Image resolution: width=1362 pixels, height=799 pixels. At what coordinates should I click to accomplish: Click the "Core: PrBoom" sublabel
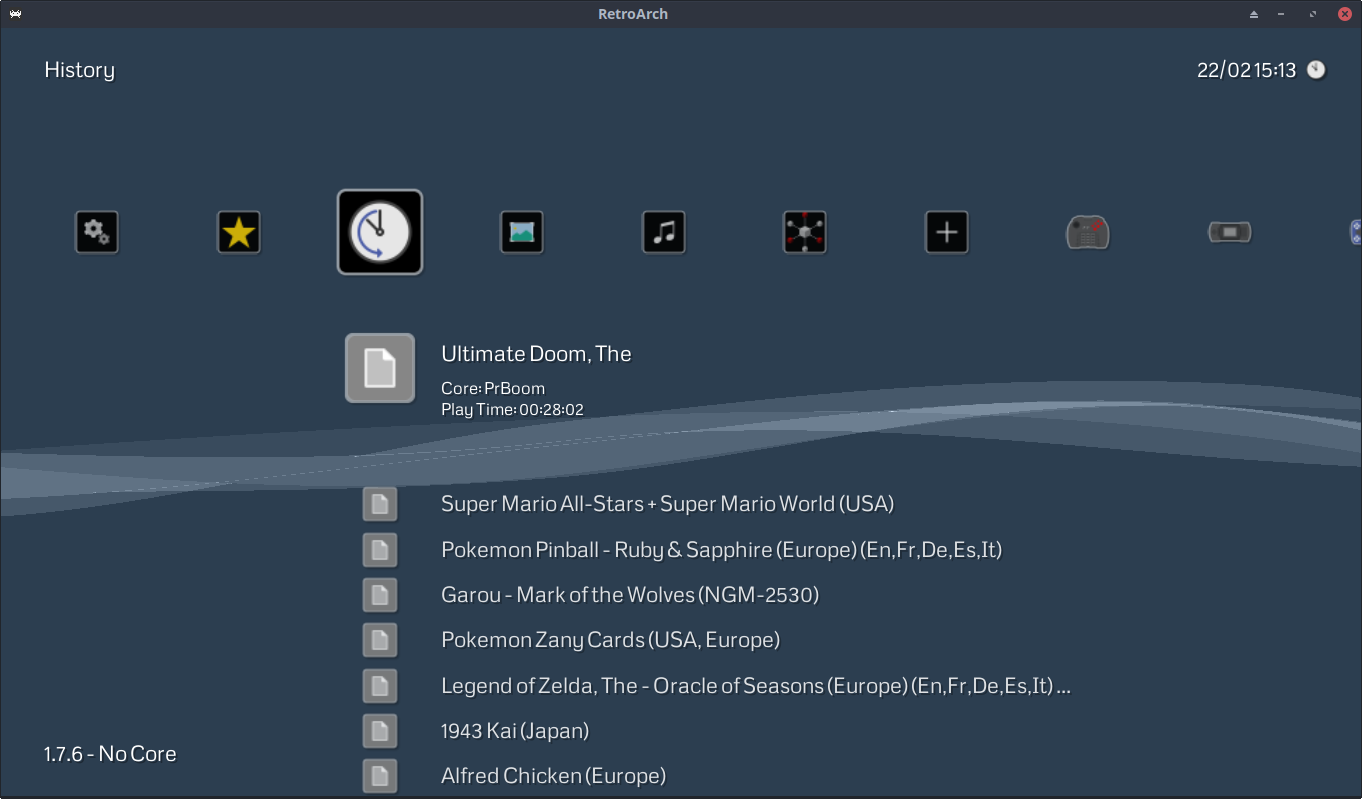(x=493, y=389)
